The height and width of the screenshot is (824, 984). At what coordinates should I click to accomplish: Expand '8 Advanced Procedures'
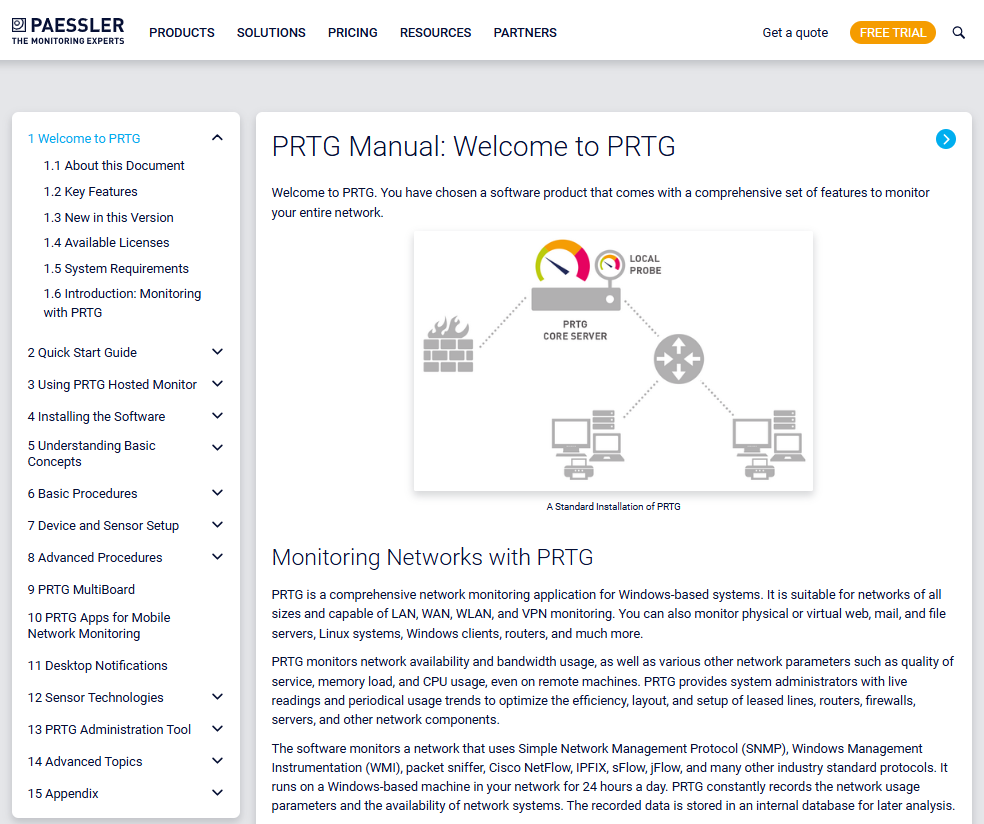pyautogui.click(x=217, y=557)
